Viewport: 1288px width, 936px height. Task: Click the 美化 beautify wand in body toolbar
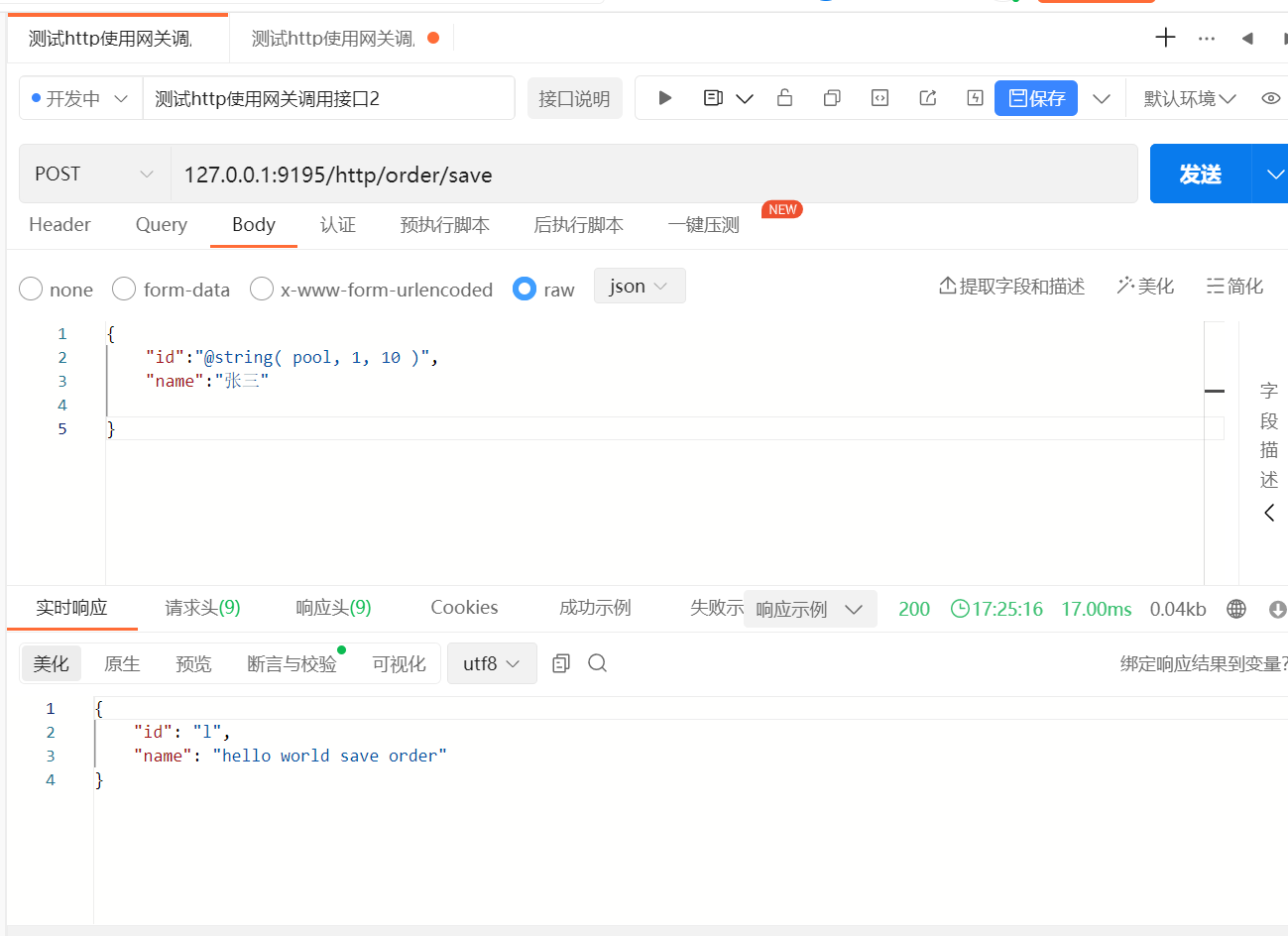coord(1145,287)
